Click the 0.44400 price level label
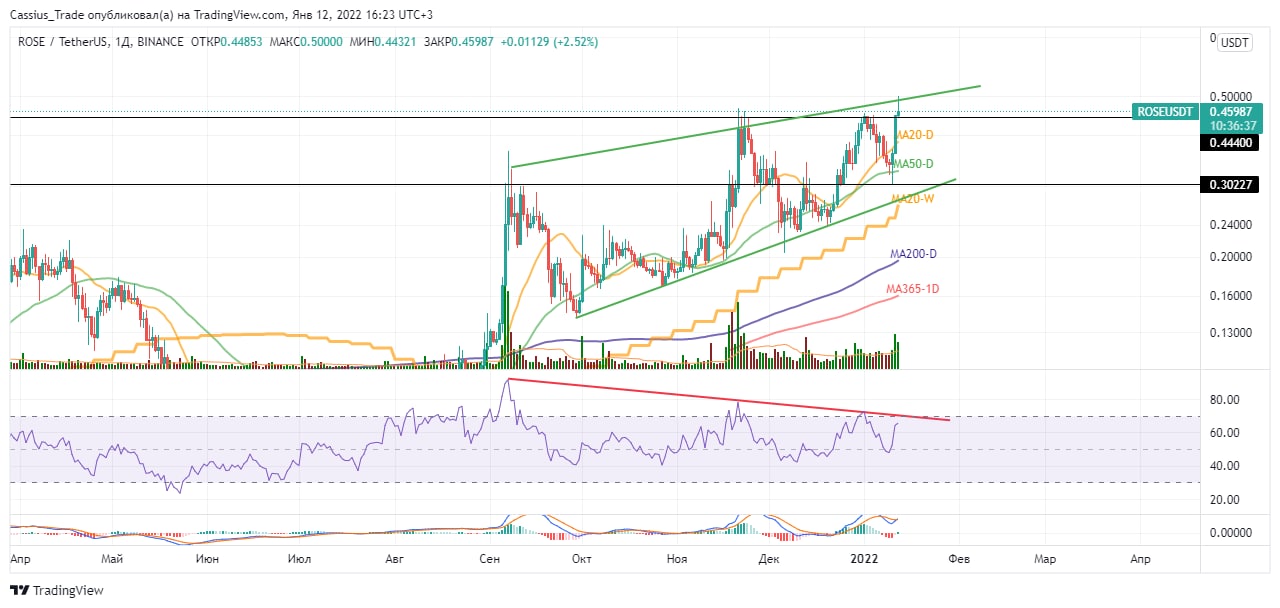The width and height of the screenshot is (1280, 608). [1228, 143]
